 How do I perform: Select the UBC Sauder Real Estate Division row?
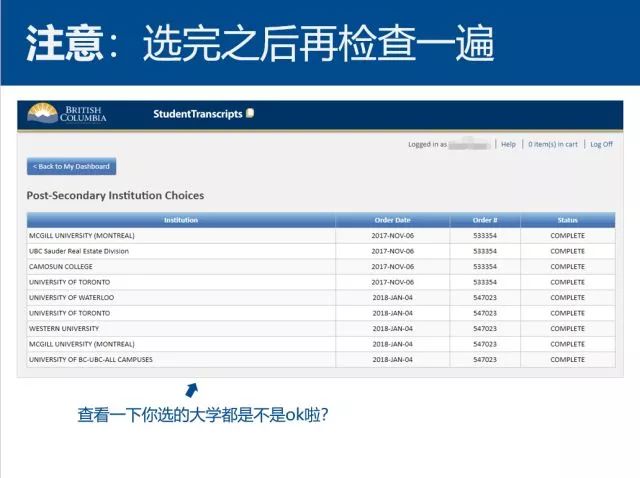point(321,251)
